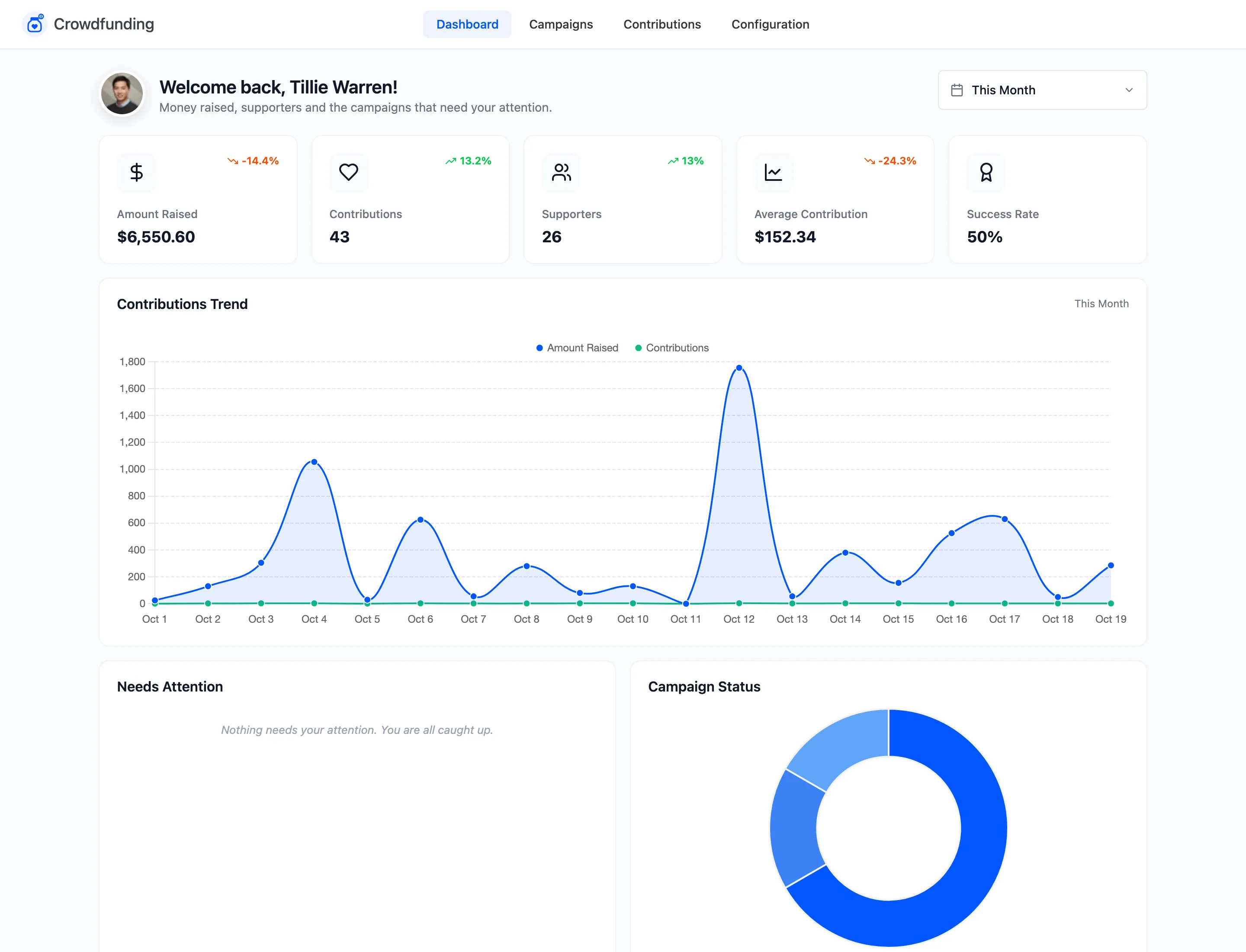Click the downward trend arrow beside -24.3%

[x=869, y=161]
